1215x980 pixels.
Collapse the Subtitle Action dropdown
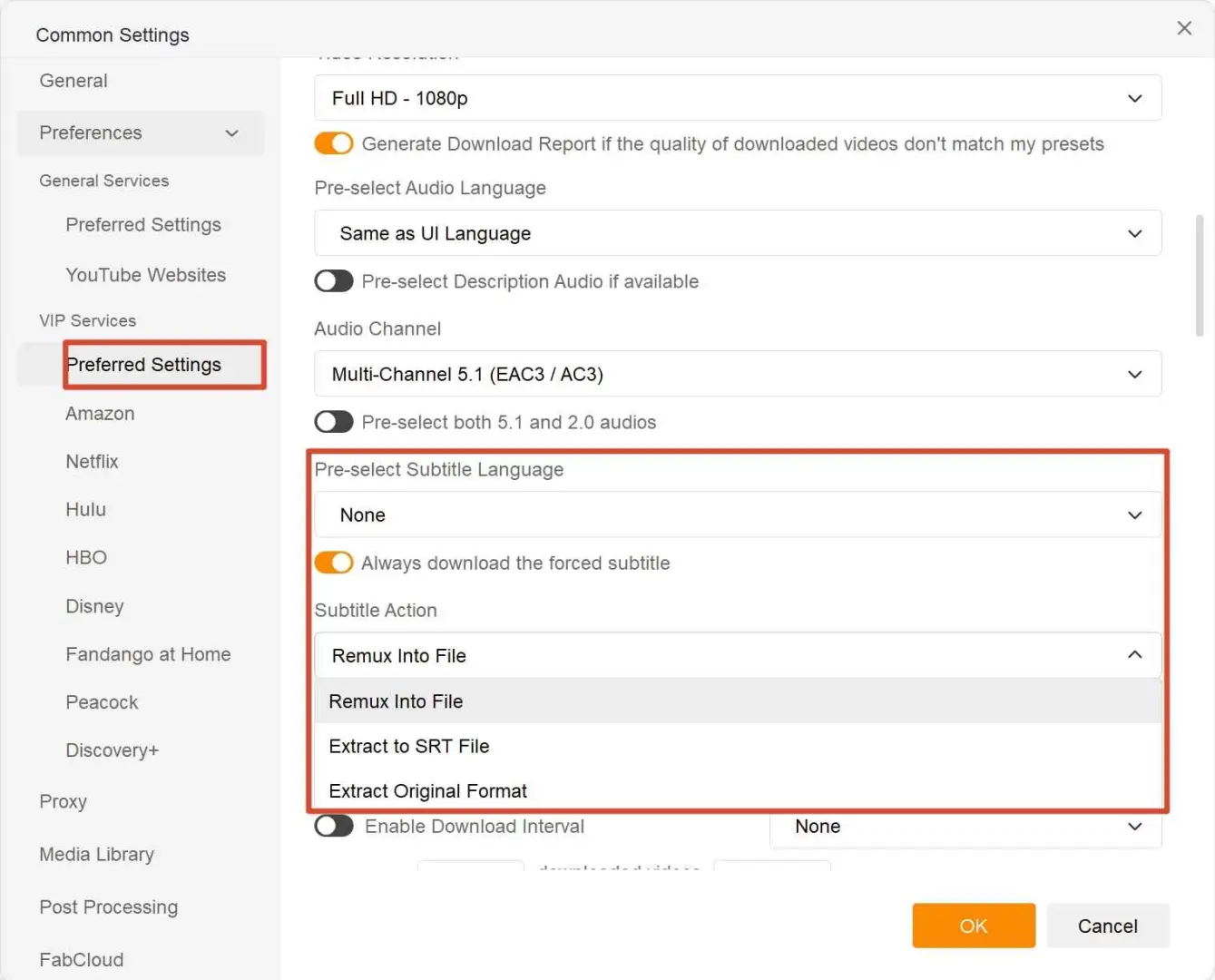[738, 655]
